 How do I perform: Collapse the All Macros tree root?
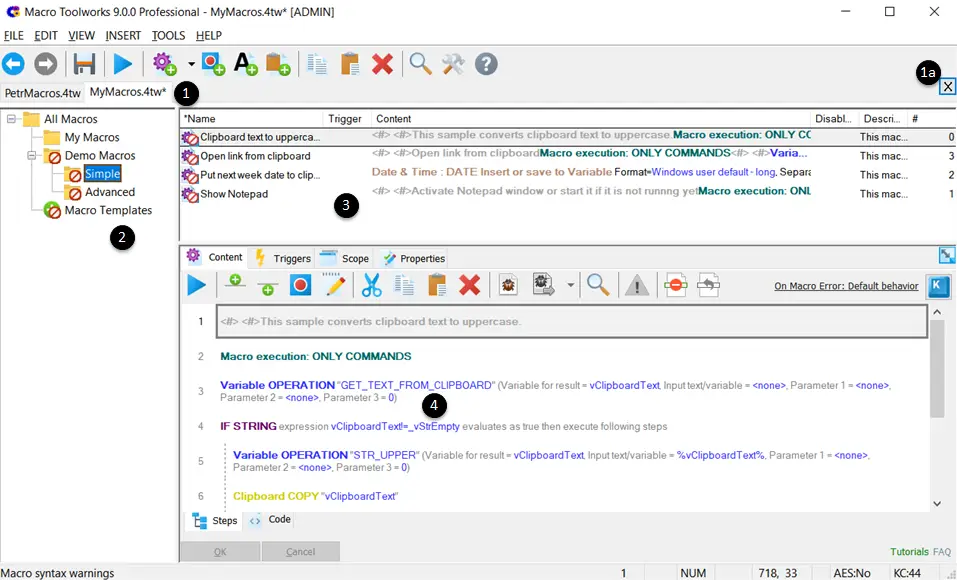coord(12,119)
